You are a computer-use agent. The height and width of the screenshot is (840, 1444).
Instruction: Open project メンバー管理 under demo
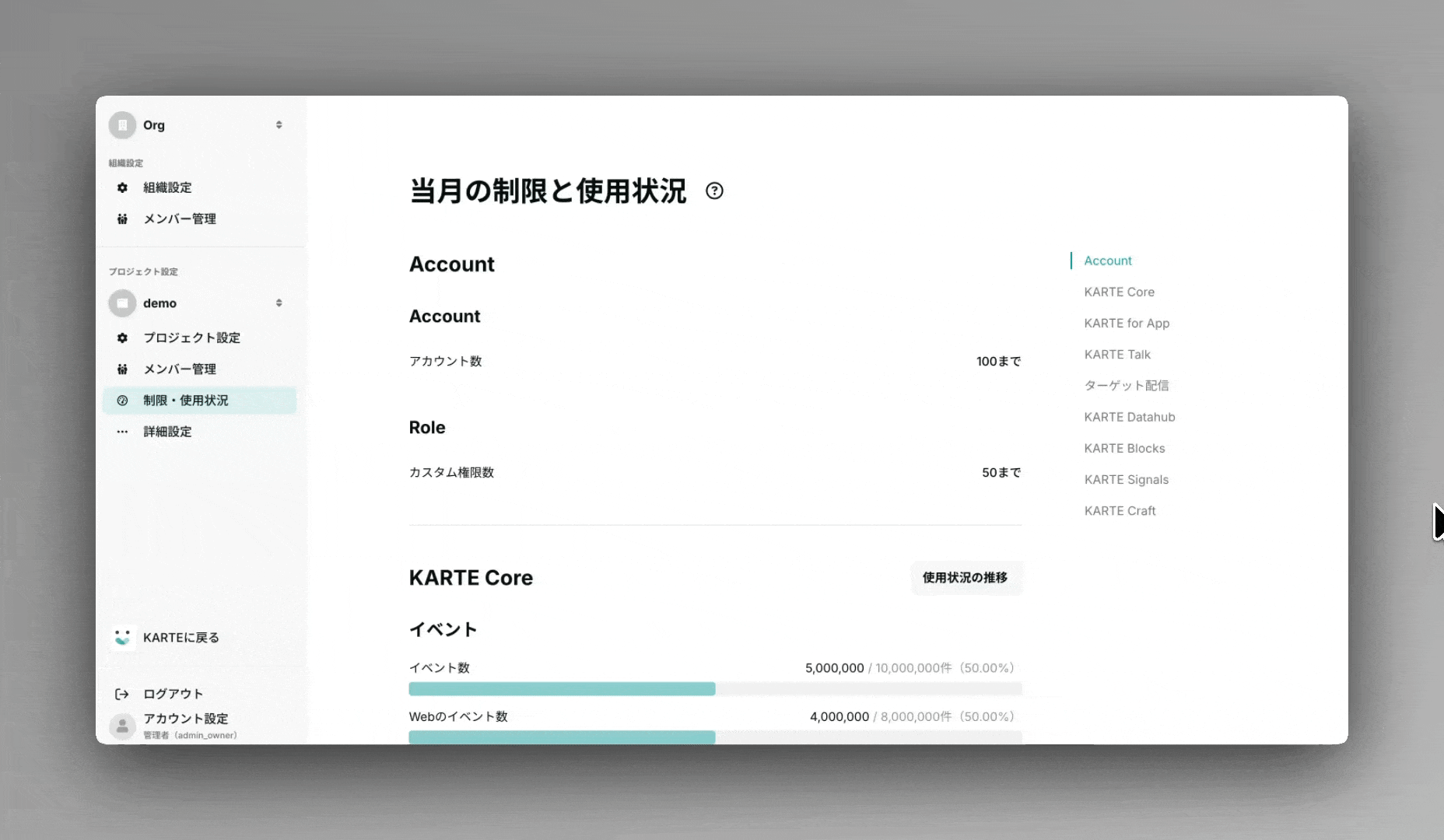(x=180, y=369)
